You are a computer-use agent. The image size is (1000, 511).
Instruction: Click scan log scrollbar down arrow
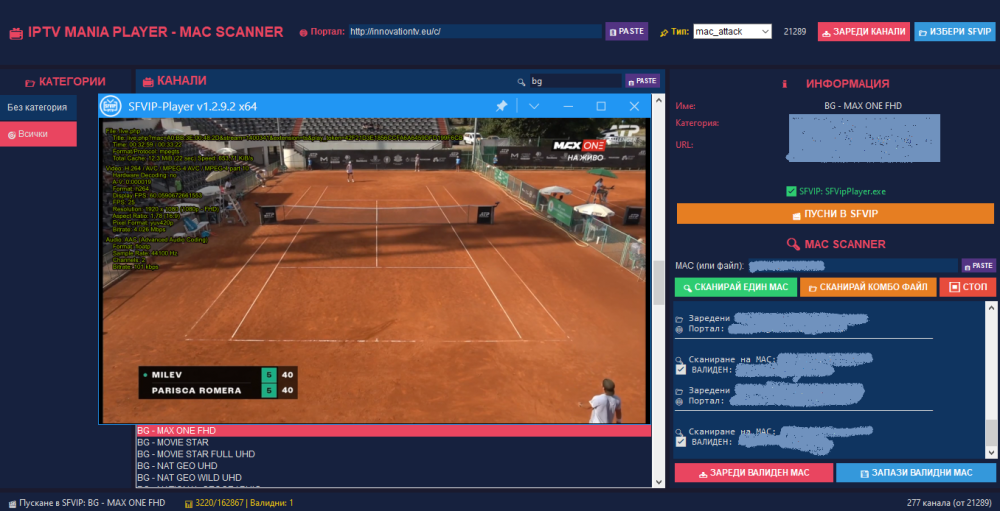coord(990,452)
